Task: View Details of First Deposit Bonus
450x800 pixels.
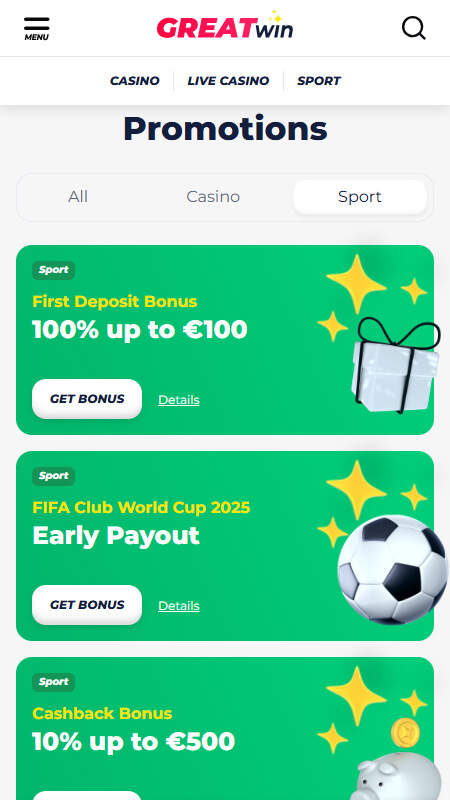Action: point(179,400)
